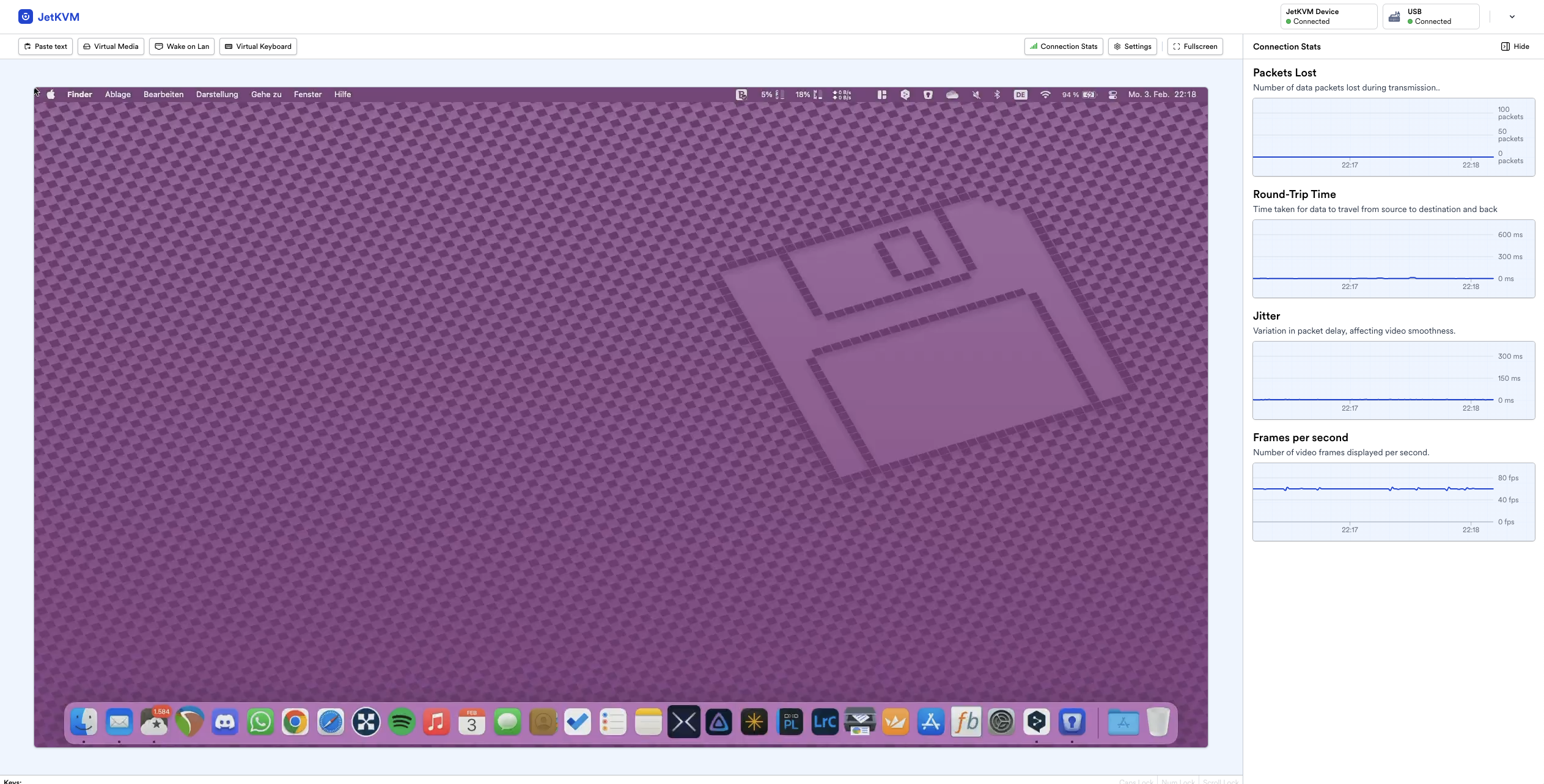Open the DE input source menu
The image size is (1544, 784).
[x=1020, y=95]
